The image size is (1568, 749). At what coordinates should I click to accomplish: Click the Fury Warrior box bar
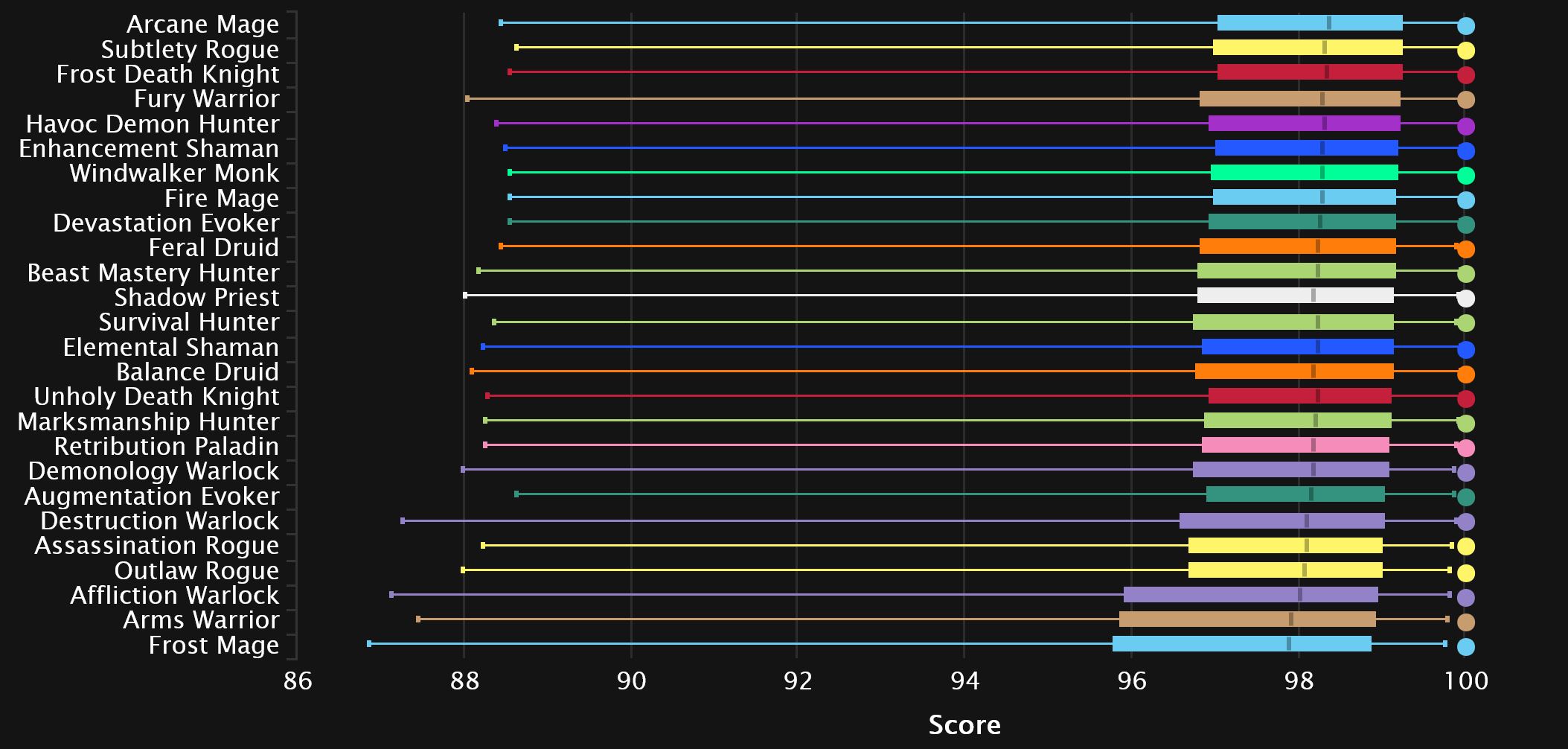click(1299, 98)
